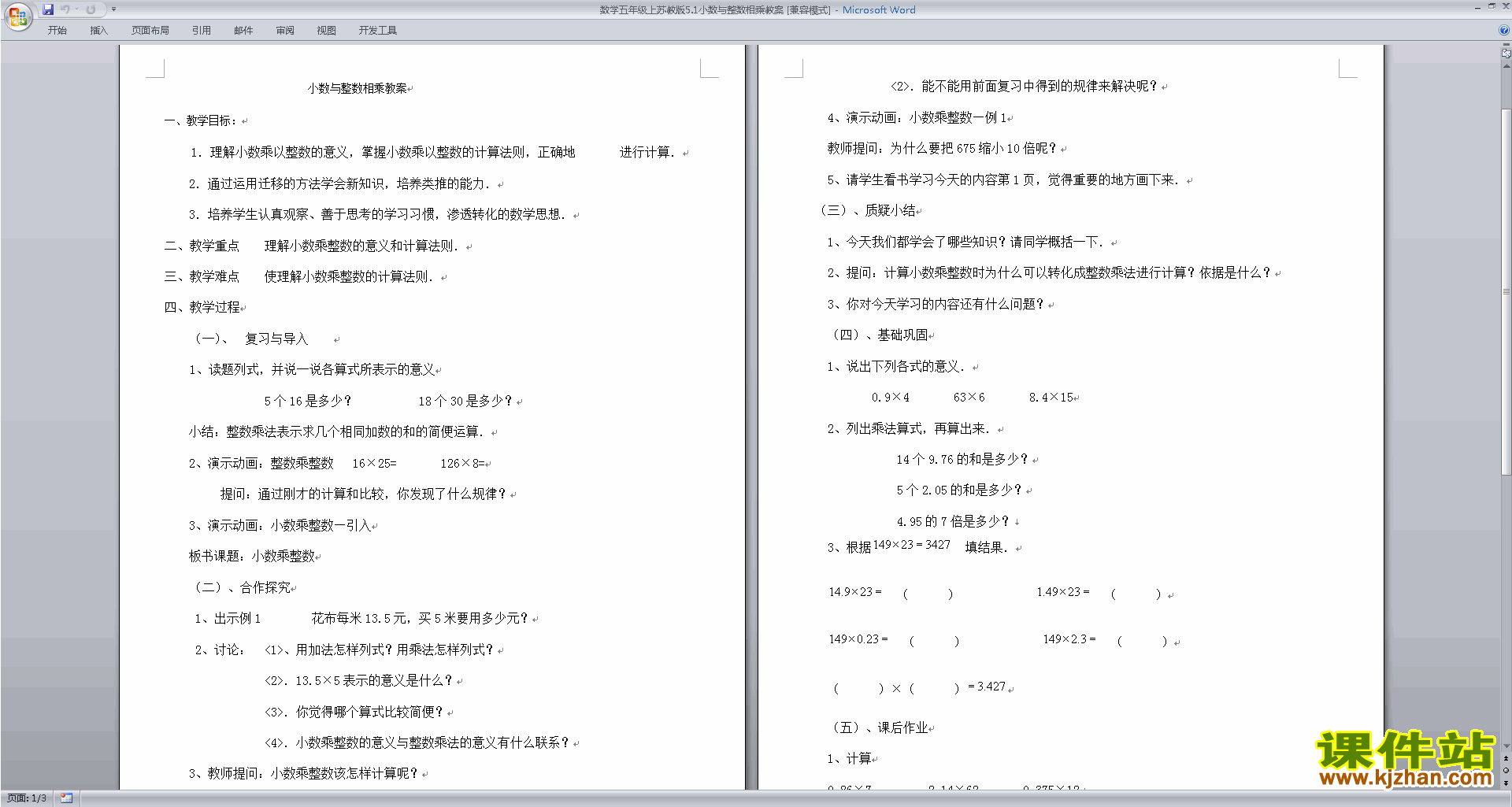1512x807 pixels.
Task: Click line 14个9.76的和是多少？
Action: click(x=962, y=459)
